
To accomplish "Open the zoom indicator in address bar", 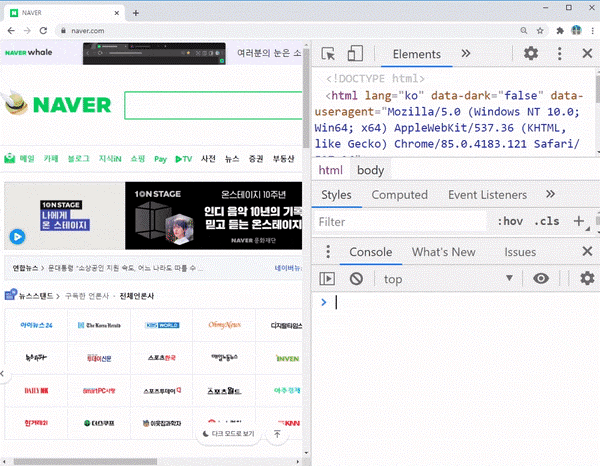I will (523, 31).
